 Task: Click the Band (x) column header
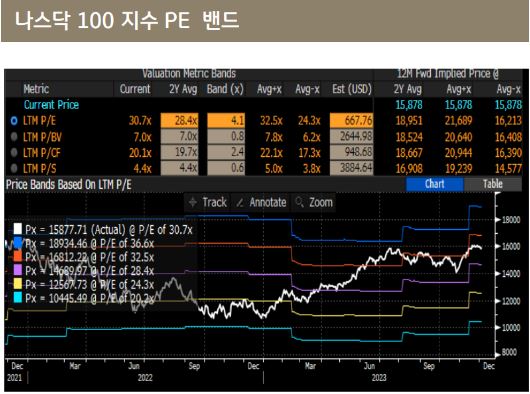click(x=225, y=89)
